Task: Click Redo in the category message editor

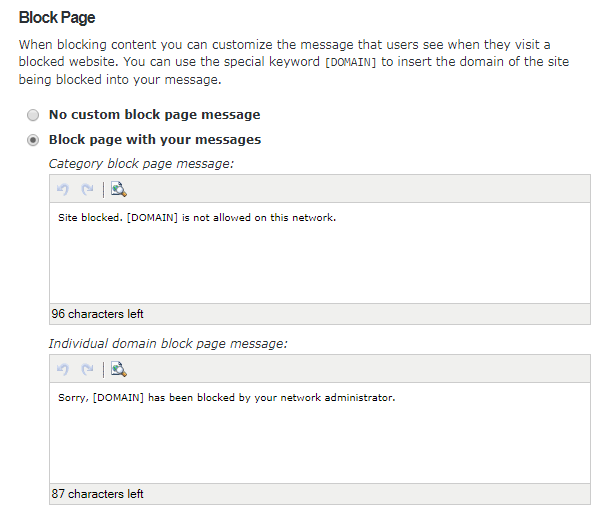Action: tap(87, 190)
